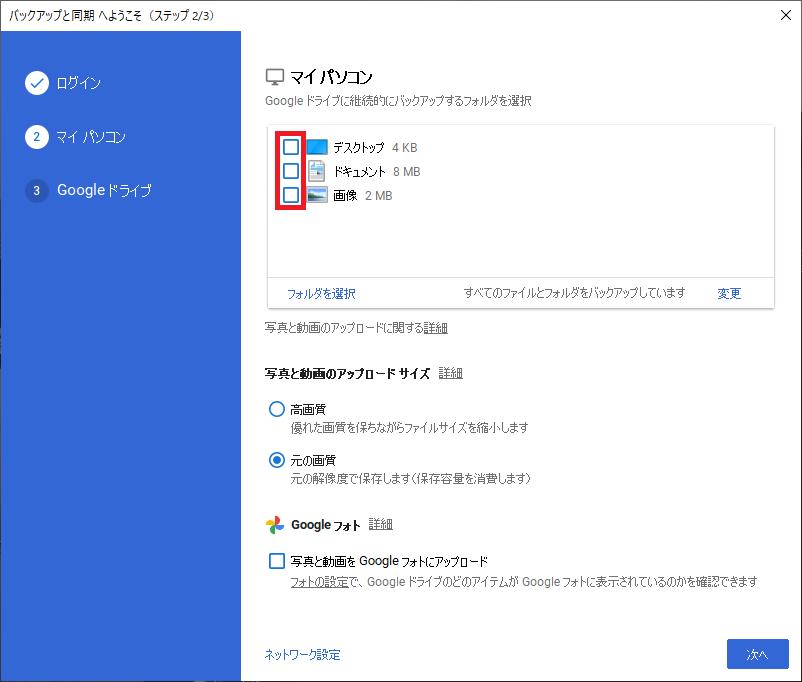Select the Google ドライブ step label
Image resolution: width=802 pixels, height=682 pixels.
tap(104, 190)
